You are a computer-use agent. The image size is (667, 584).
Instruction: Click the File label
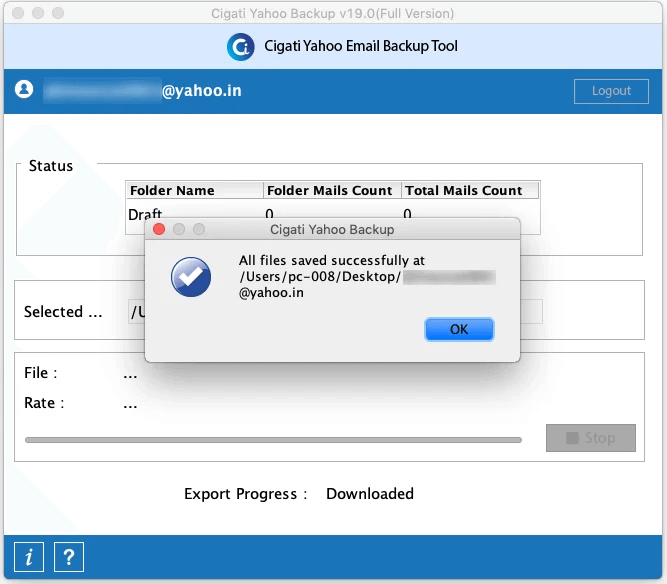coord(40,373)
